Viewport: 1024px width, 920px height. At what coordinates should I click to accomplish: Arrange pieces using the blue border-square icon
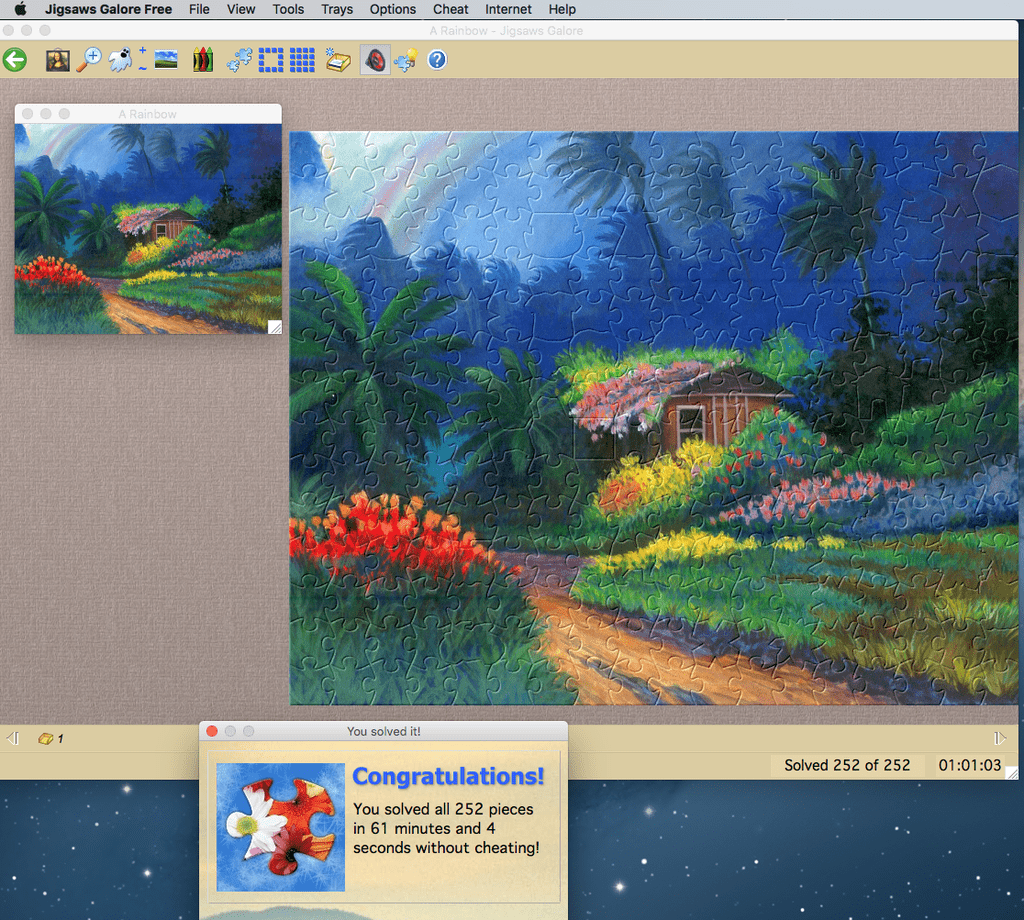270,60
